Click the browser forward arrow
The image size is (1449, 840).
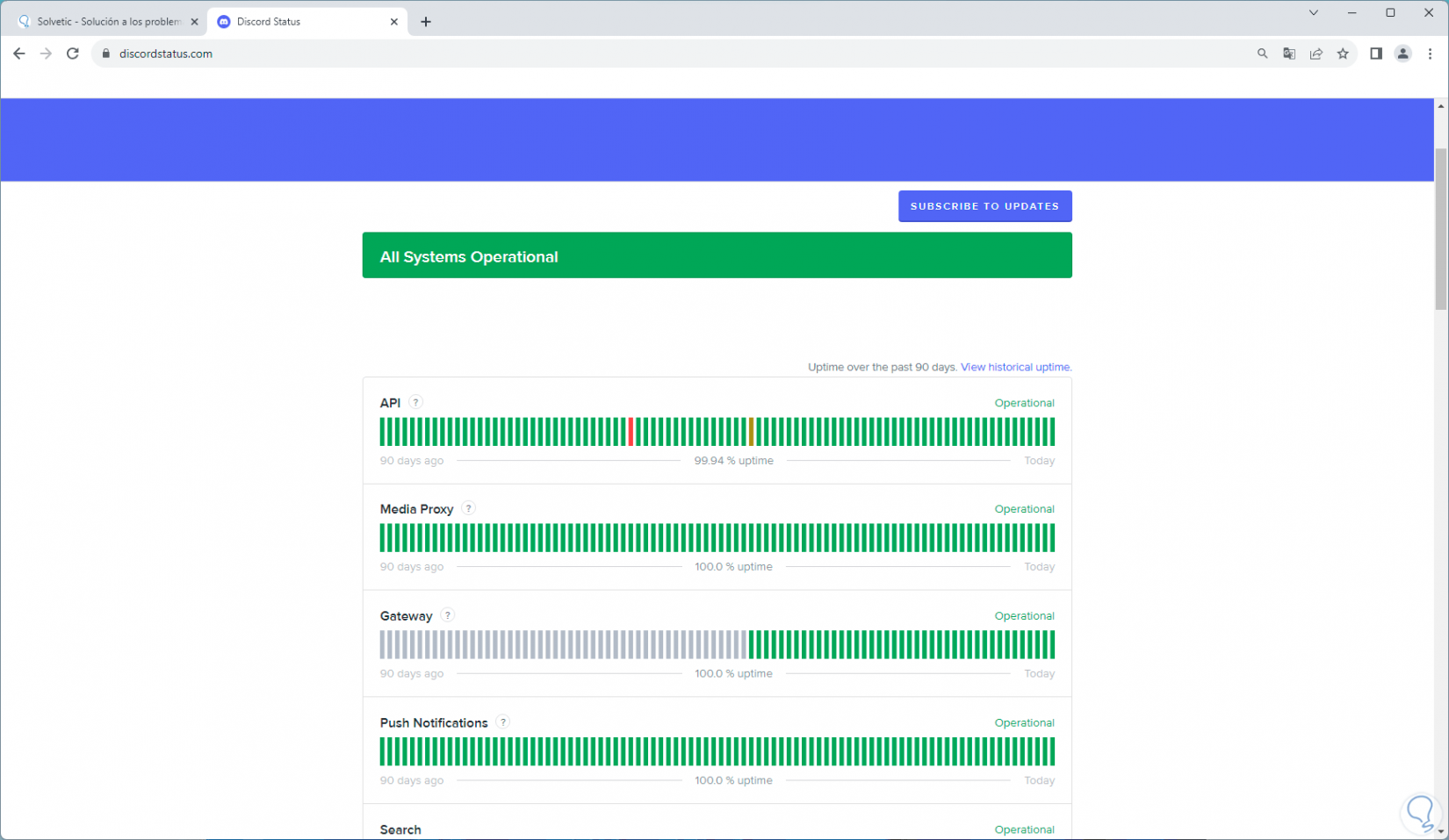point(46,54)
